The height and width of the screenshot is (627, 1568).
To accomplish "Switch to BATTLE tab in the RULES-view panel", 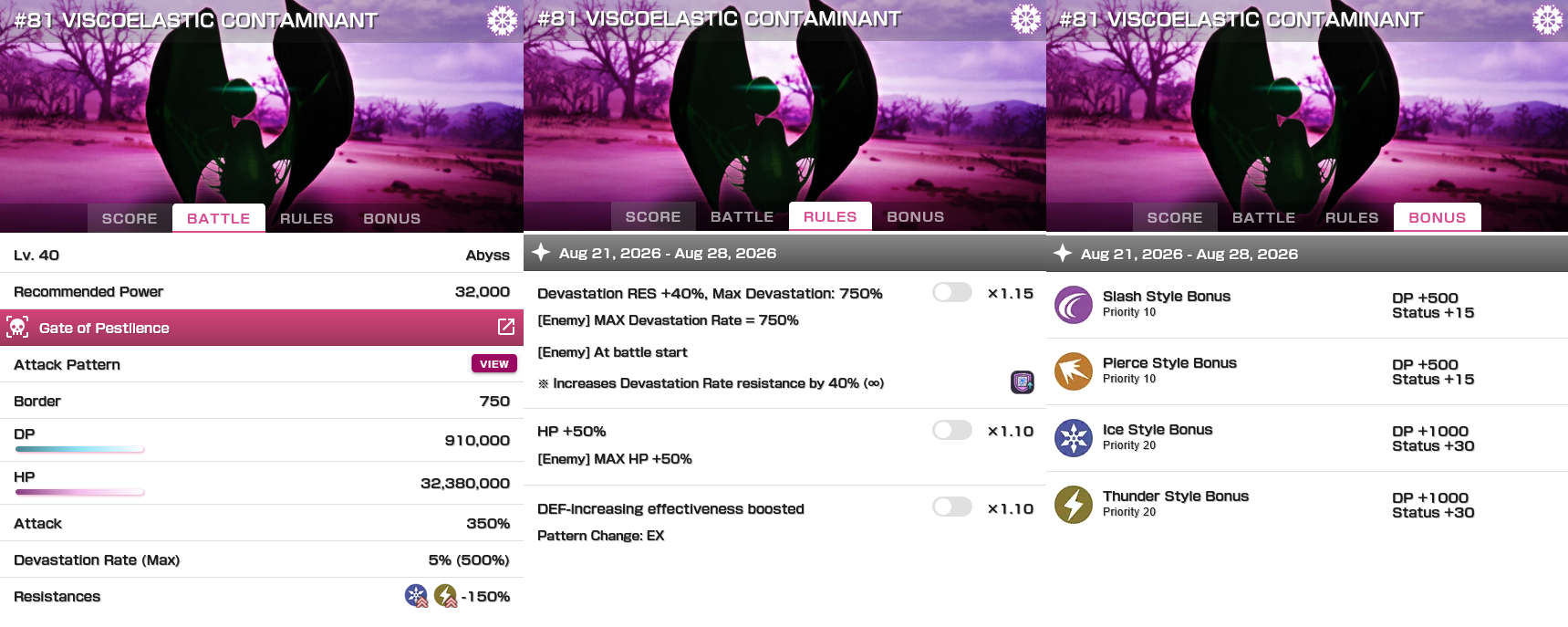I will (742, 216).
